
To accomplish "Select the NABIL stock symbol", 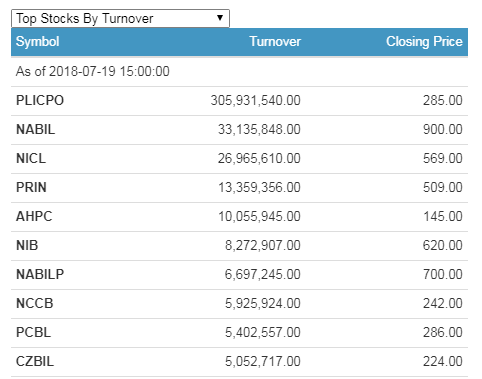I will pyautogui.click(x=36, y=129).
